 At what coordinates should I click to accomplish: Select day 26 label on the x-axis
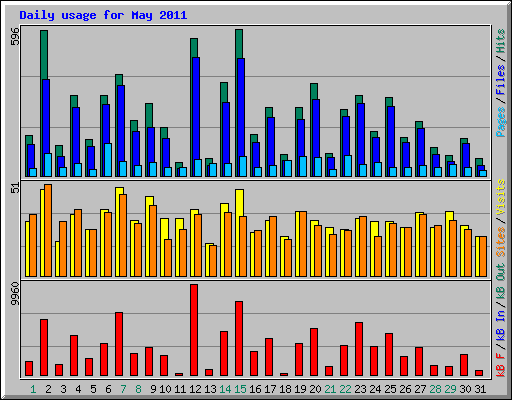pos(405,389)
